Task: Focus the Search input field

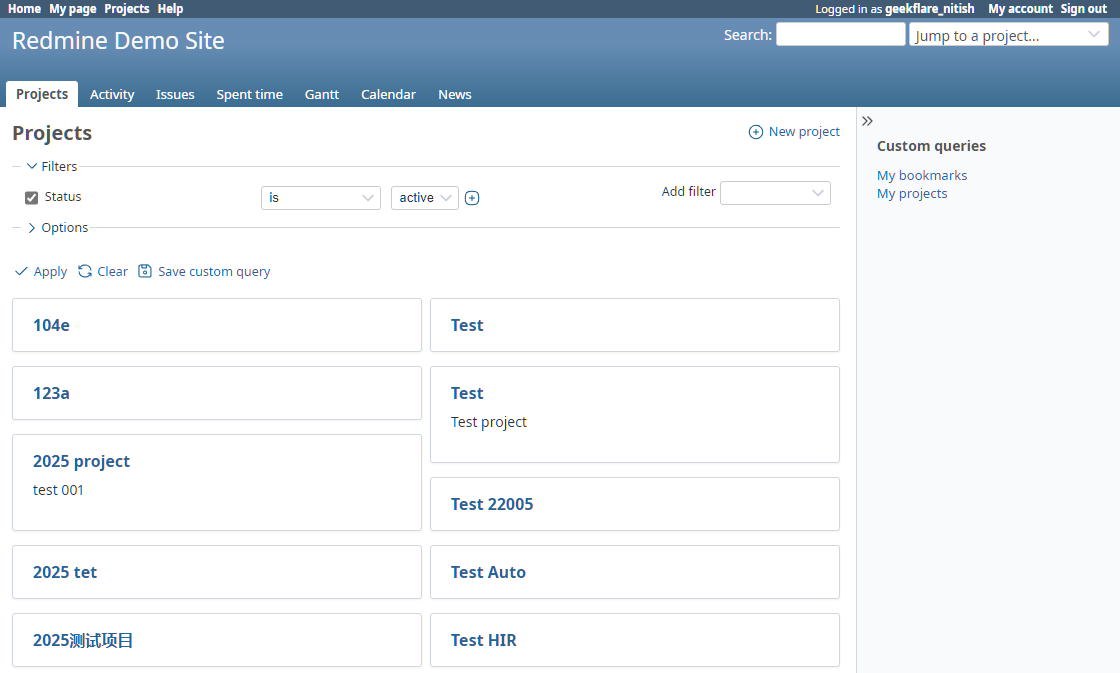Action: coord(841,34)
